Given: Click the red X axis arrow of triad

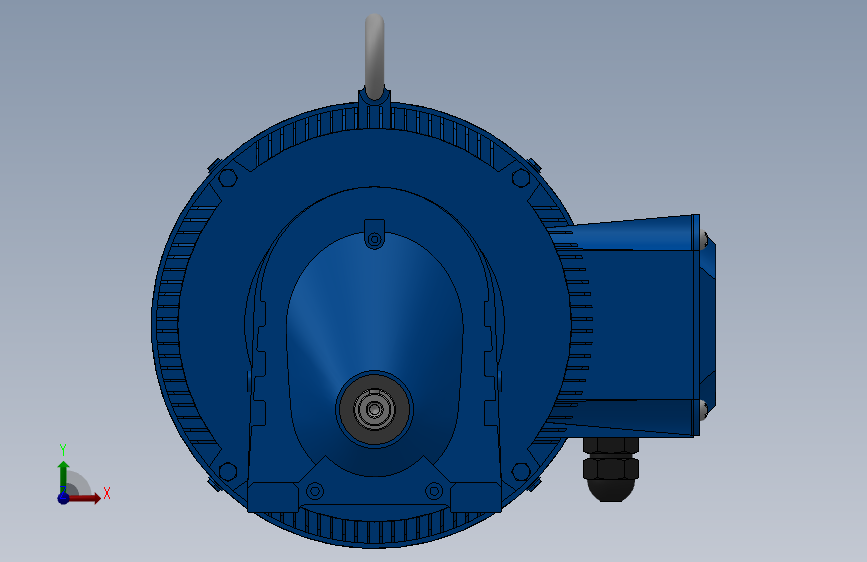Looking at the screenshot, I should 84,498.
